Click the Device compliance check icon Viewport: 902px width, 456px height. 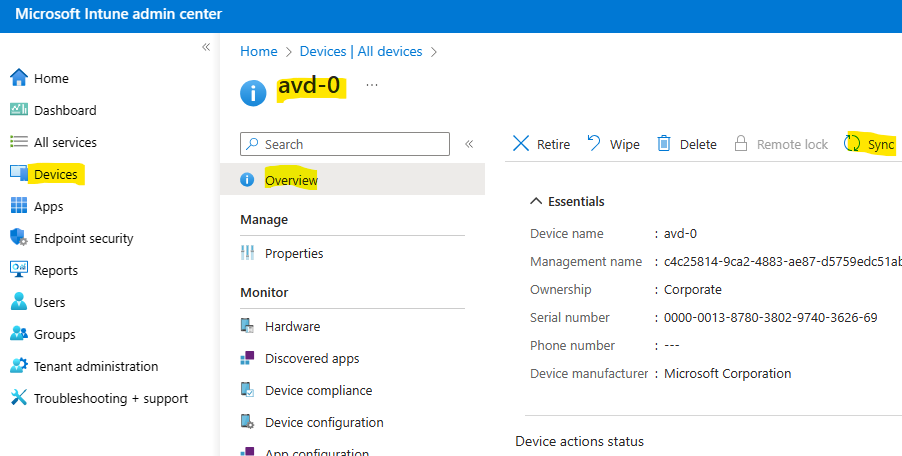click(247, 390)
